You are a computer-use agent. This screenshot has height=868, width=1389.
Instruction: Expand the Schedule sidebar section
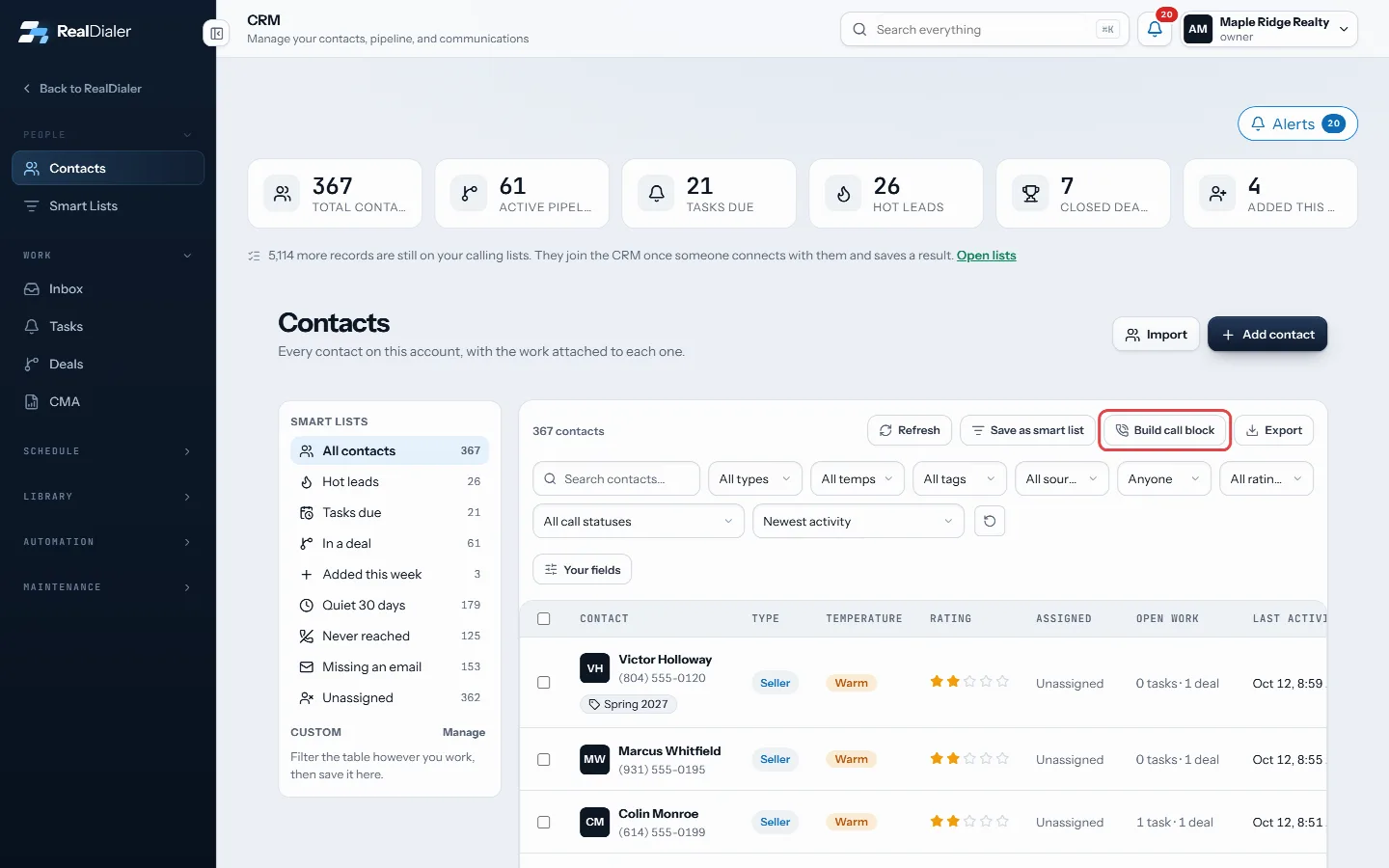coord(108,451)
